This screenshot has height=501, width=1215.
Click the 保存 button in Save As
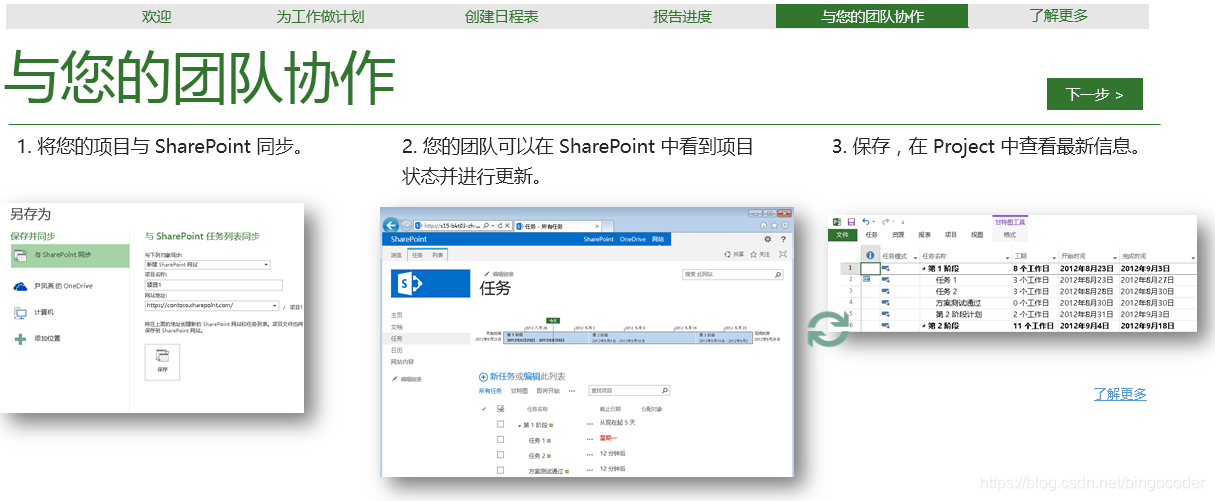162,361
